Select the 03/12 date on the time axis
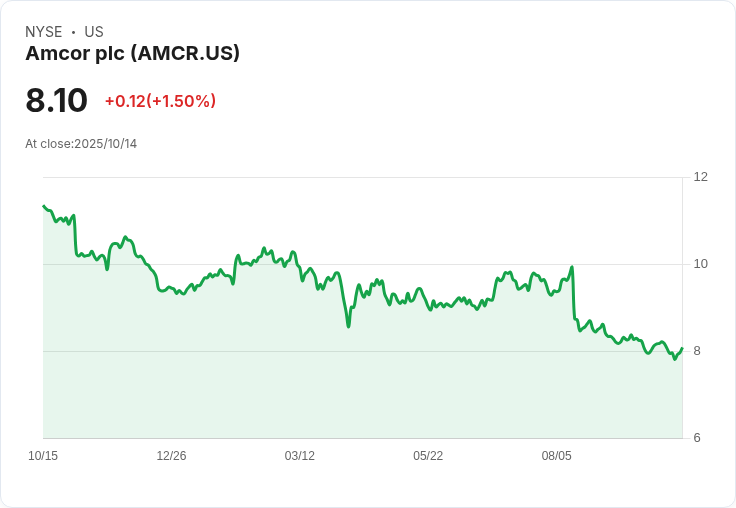The height and width of the screenshot is (508, 736). (x=299, y=456)
